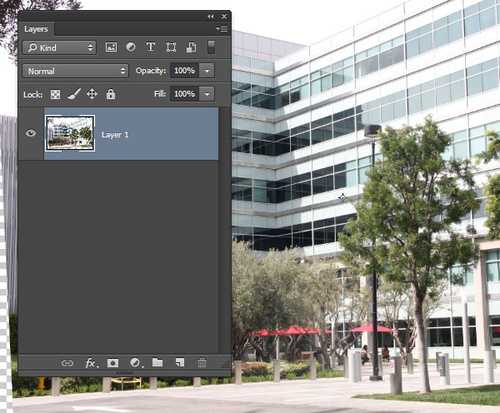This screenshot has width=500, height=413.
Task: Create a new group folder
Action: click(157, 362)
